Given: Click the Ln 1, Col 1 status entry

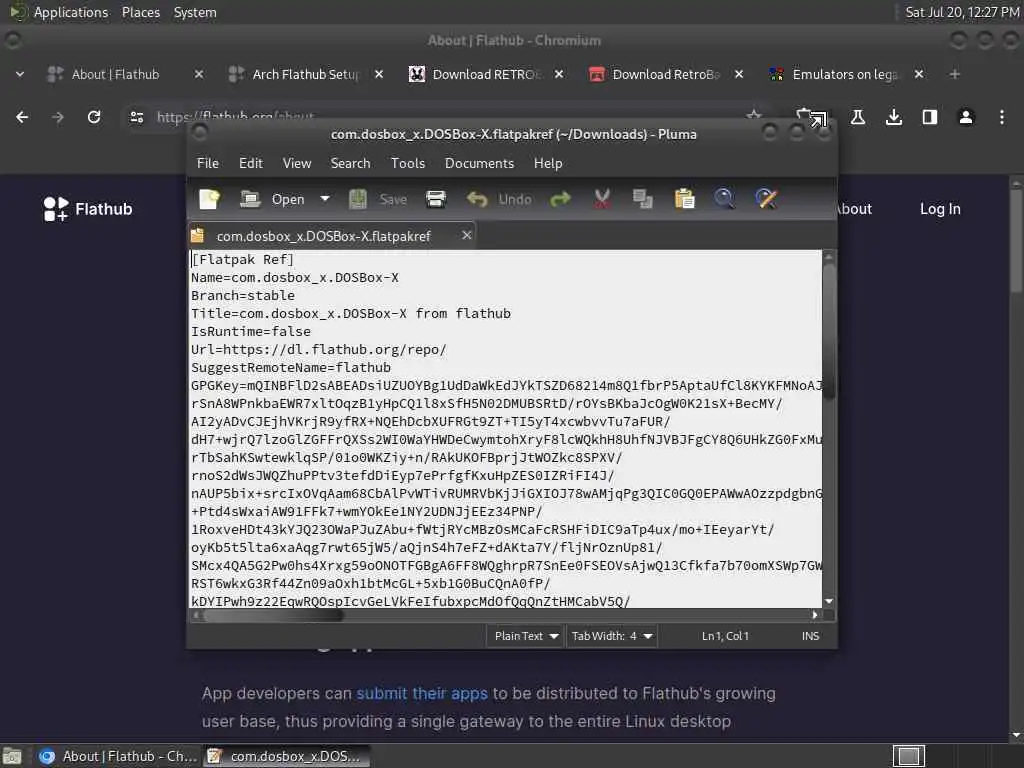Looking at the screenshot, I should click(x=725, y=636).
